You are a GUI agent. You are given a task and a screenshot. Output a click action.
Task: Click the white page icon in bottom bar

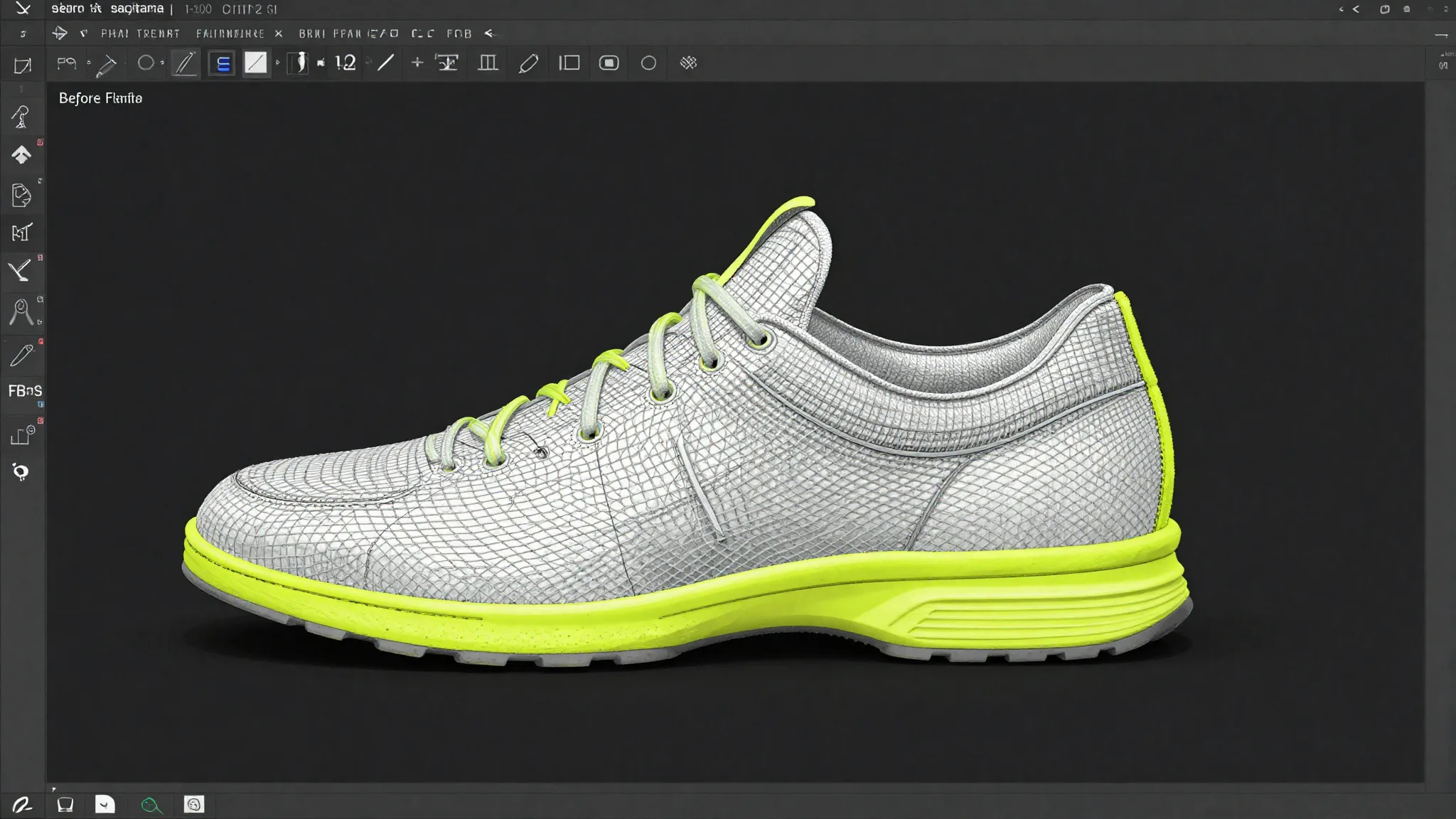(105, 804)
